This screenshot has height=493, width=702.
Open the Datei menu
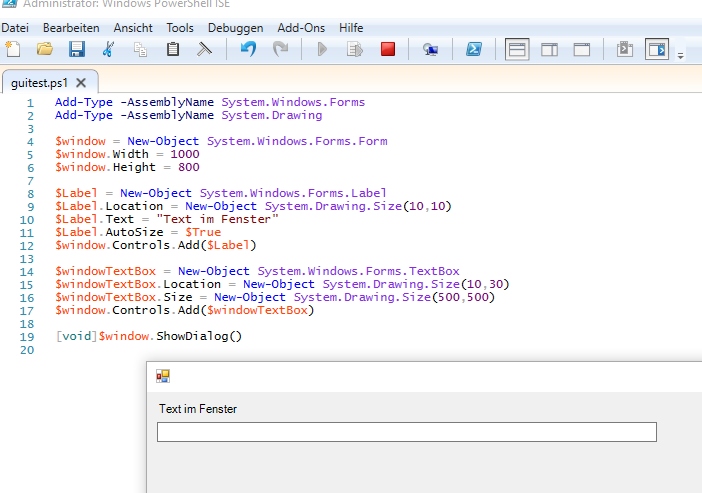[x=15, y=27]
